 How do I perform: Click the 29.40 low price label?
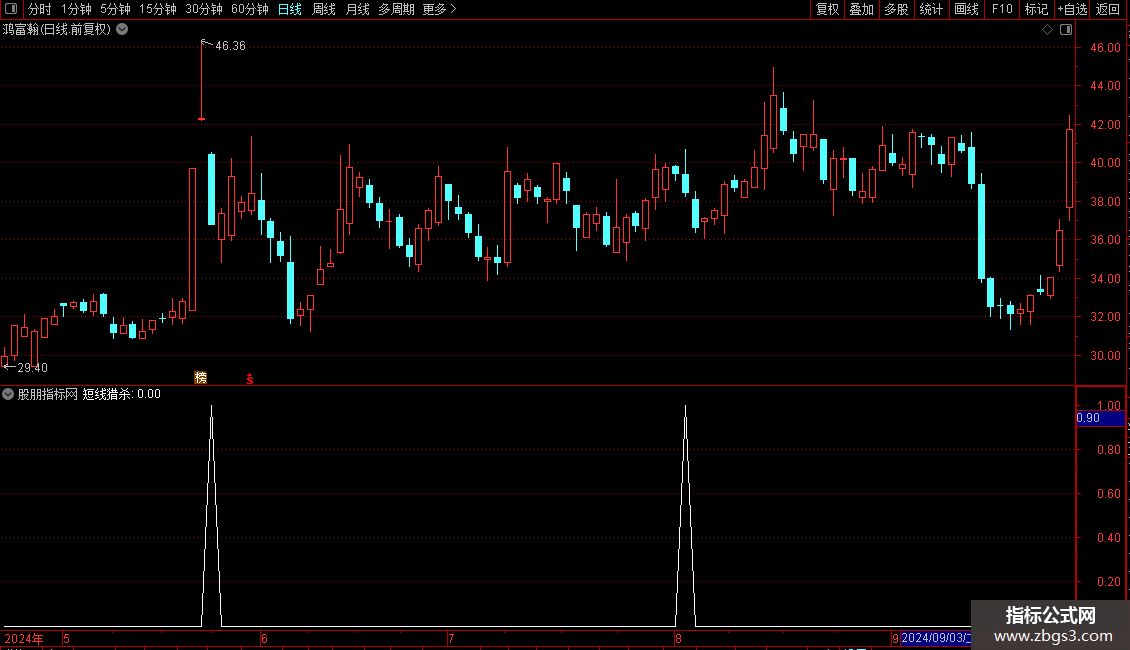[x=32, y=368]
